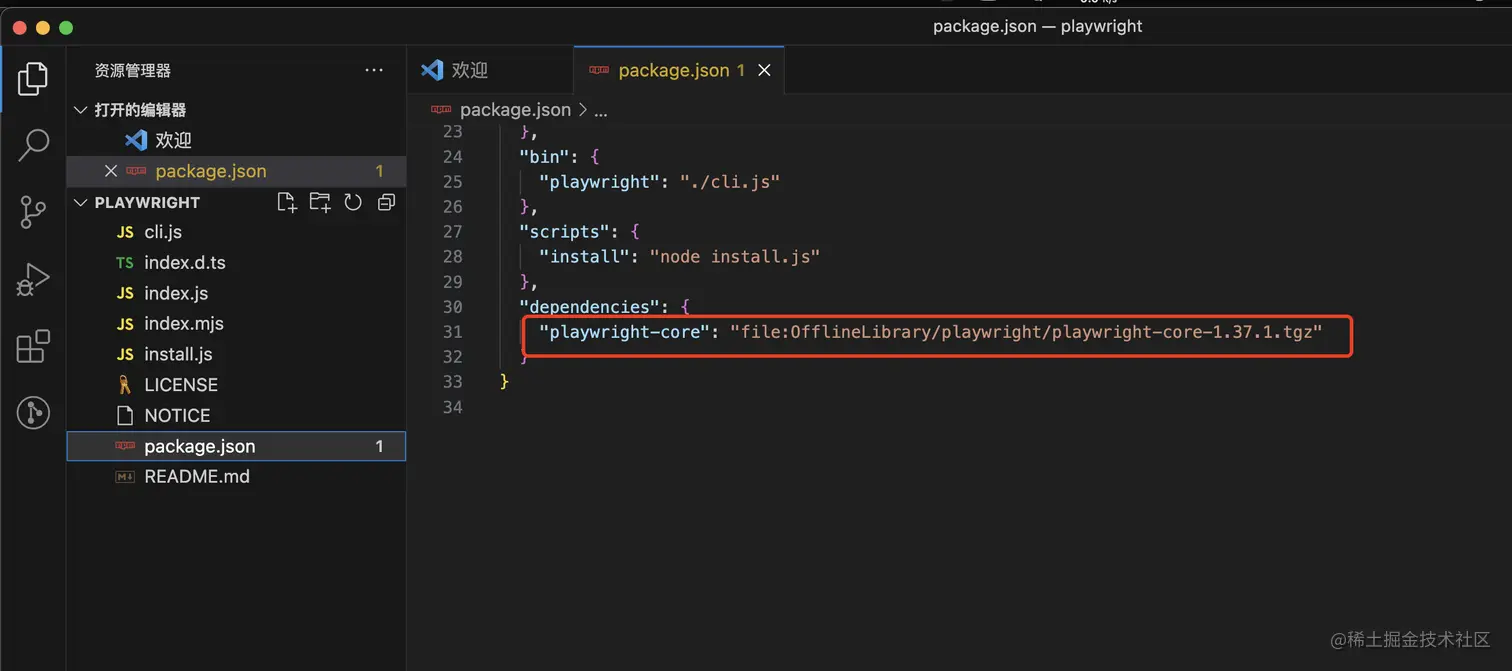Click line number 31 in gutter
1512x671 pixels.
(452, 332)
